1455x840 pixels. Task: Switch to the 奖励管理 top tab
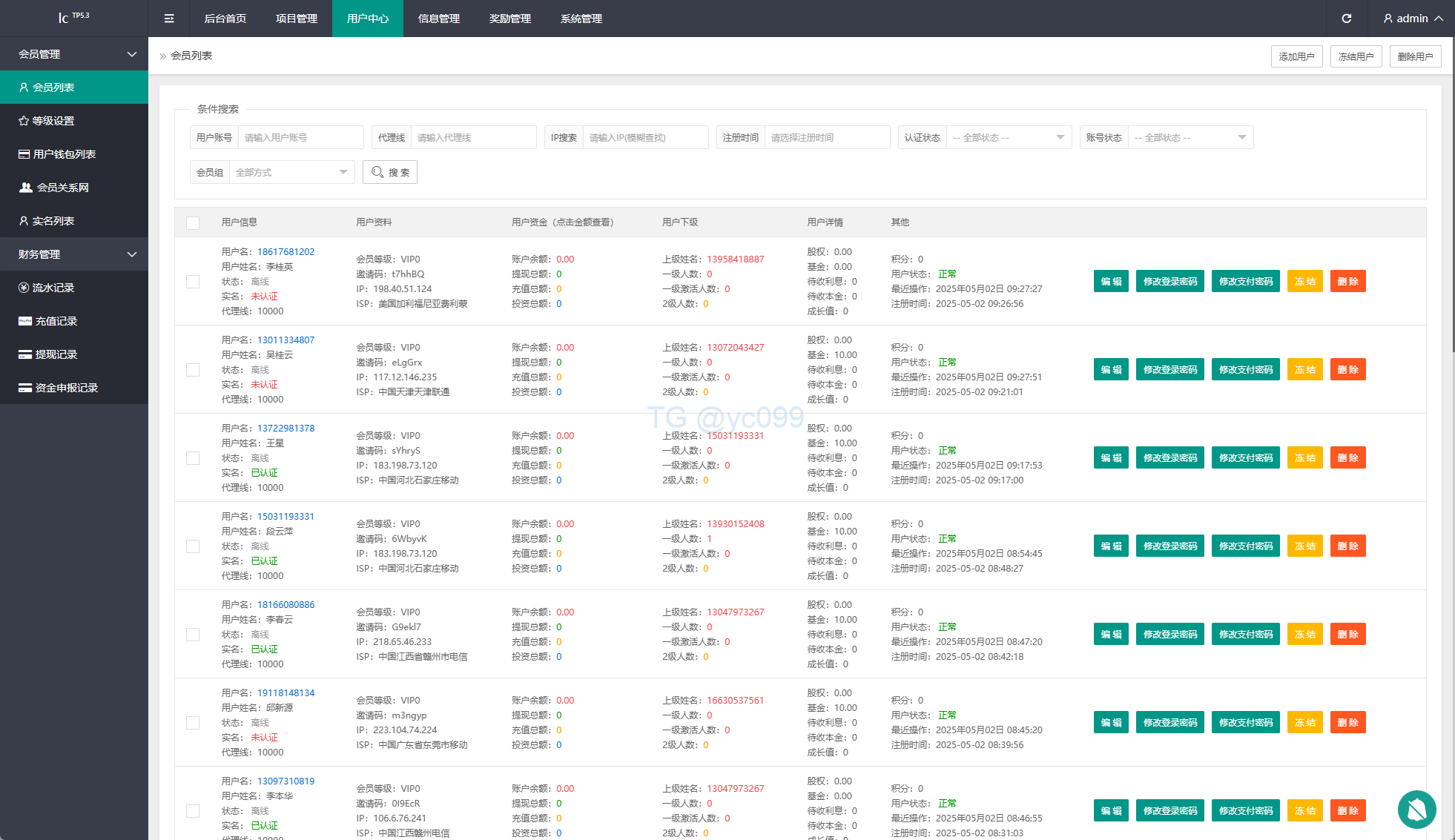tap(510, 19)
